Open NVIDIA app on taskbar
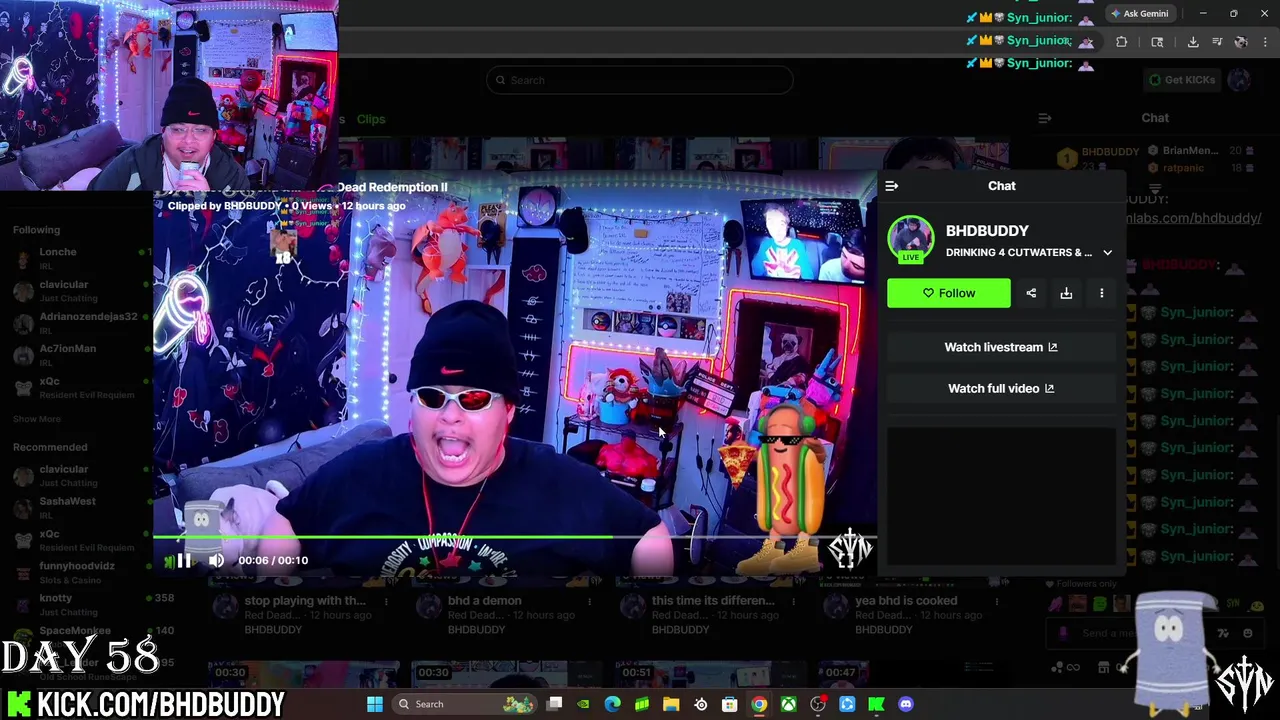Screen dimensions: 1280x720 pyautogui.click(x=583, y=704)
